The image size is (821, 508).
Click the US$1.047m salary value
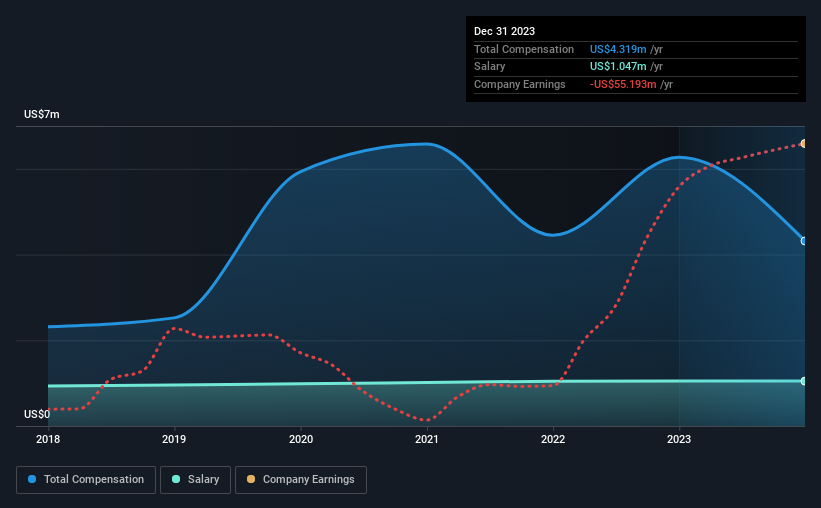618,67
